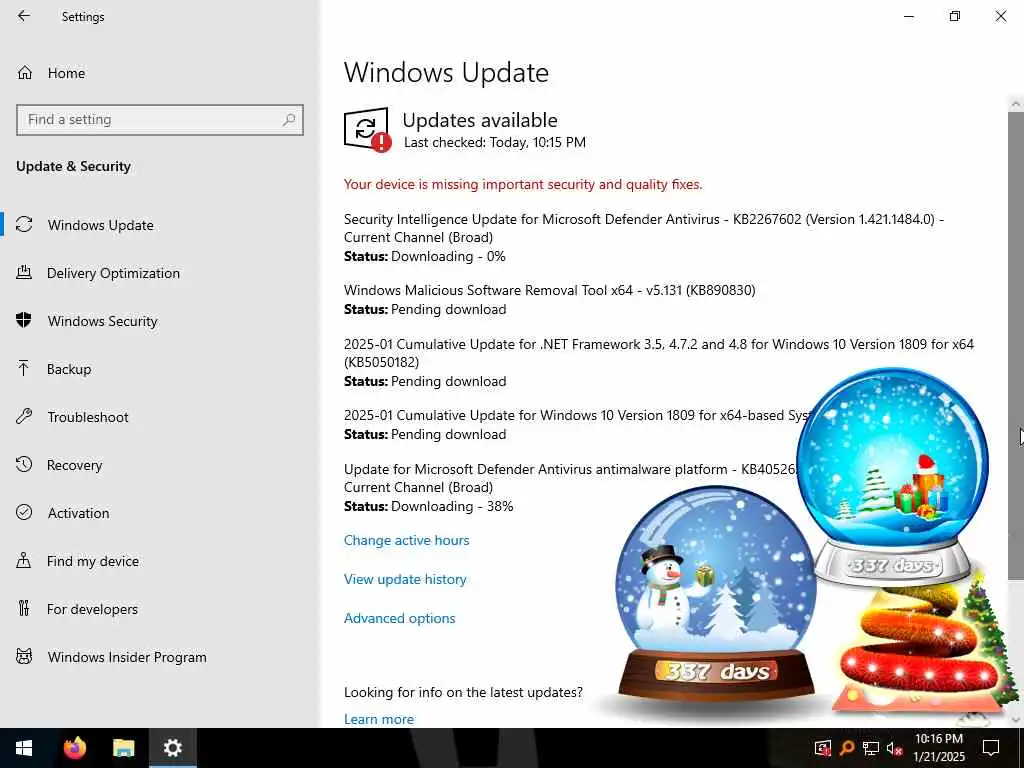Click the Windows Update page title
1024x768 pixels.
coord(446,72)
